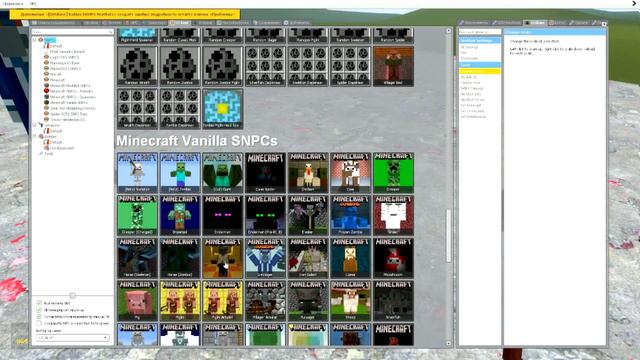
Task: Spawn the Enderman with green eyes
Action: [x=265, y=215]
